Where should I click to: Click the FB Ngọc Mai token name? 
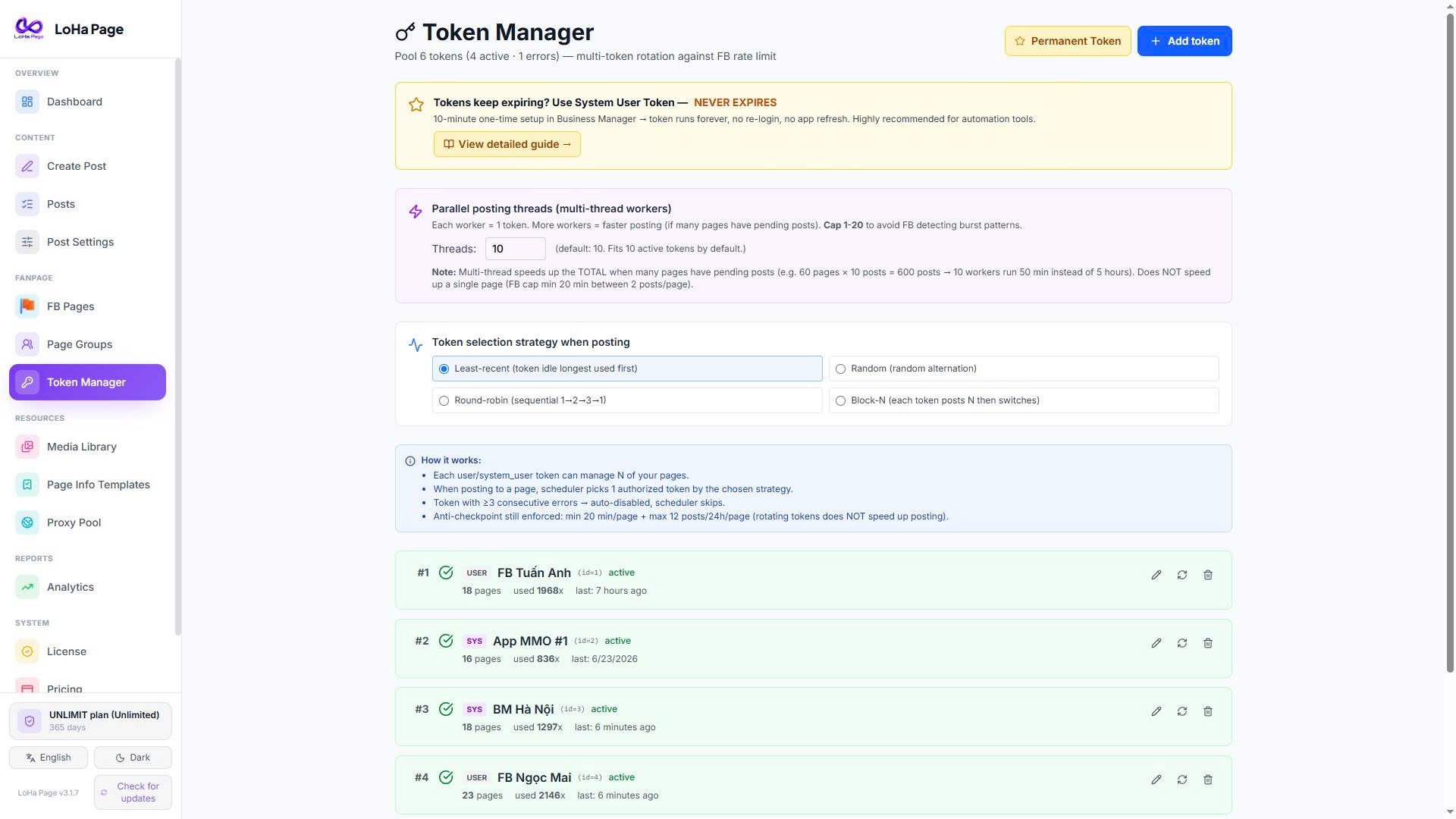[x=534, y=777]
